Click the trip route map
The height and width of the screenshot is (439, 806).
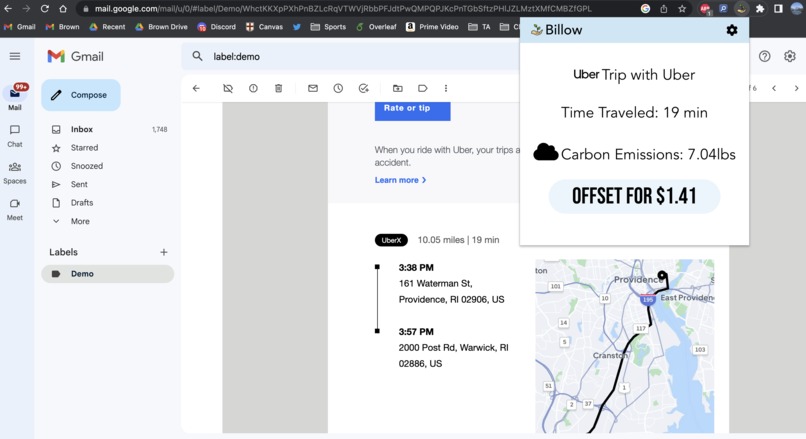click(625, 346)
